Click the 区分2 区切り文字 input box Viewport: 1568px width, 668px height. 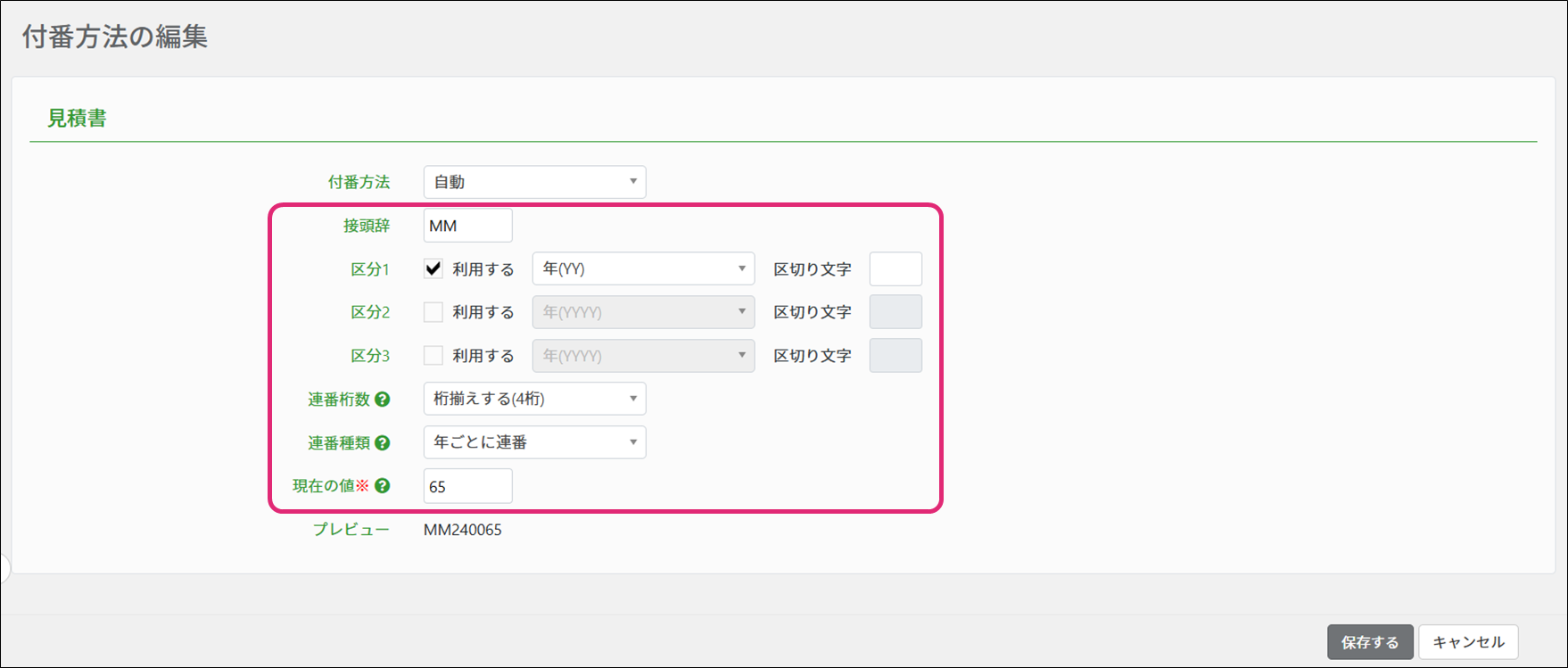895,312
